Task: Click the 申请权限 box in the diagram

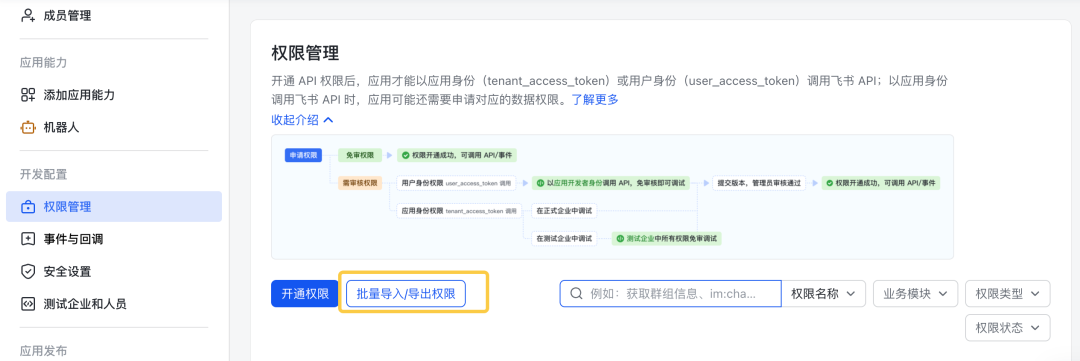Action: (304, 156)
